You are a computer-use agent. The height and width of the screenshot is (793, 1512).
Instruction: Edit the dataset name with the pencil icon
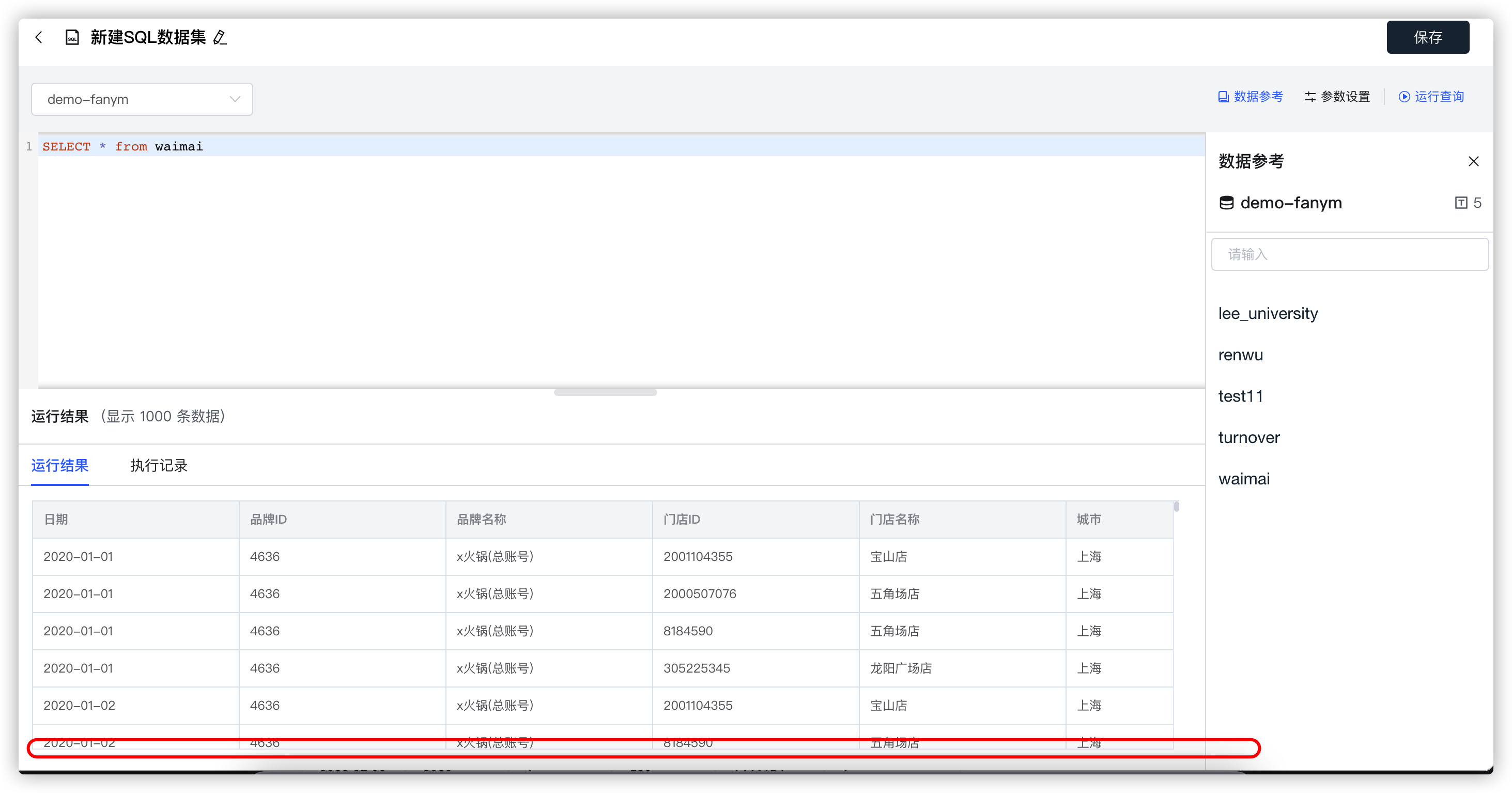pyautogui.click(x=220, y=38)
